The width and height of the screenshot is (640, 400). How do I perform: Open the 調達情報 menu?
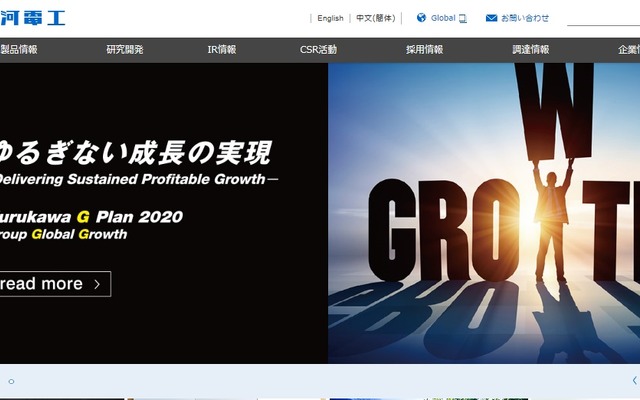(x=531, y=50)
